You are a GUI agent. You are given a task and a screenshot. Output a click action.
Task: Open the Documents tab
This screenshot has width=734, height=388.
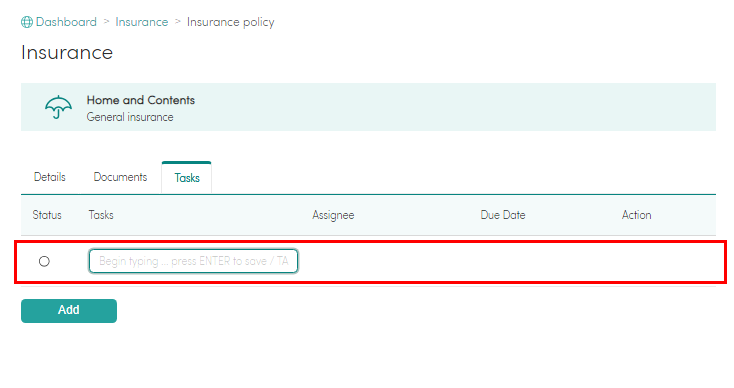point(120,177)
